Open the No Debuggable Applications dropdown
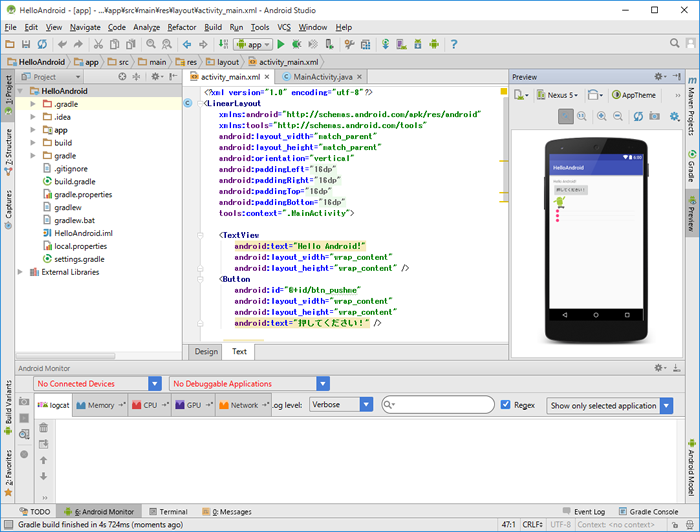Image resolution: width=700 pixels, height=532 pixels. (x=249, y=383)
